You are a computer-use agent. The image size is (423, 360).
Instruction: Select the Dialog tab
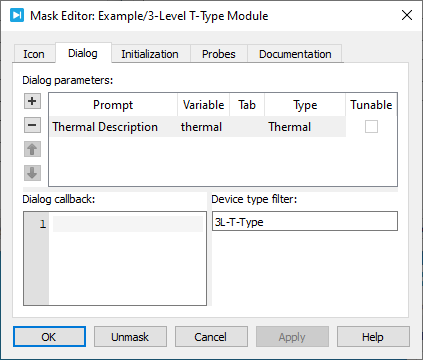click(83, 53)
